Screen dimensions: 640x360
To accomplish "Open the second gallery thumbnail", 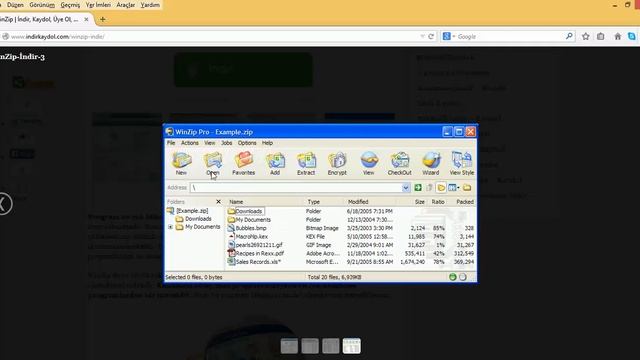I will tap(310, 346).
